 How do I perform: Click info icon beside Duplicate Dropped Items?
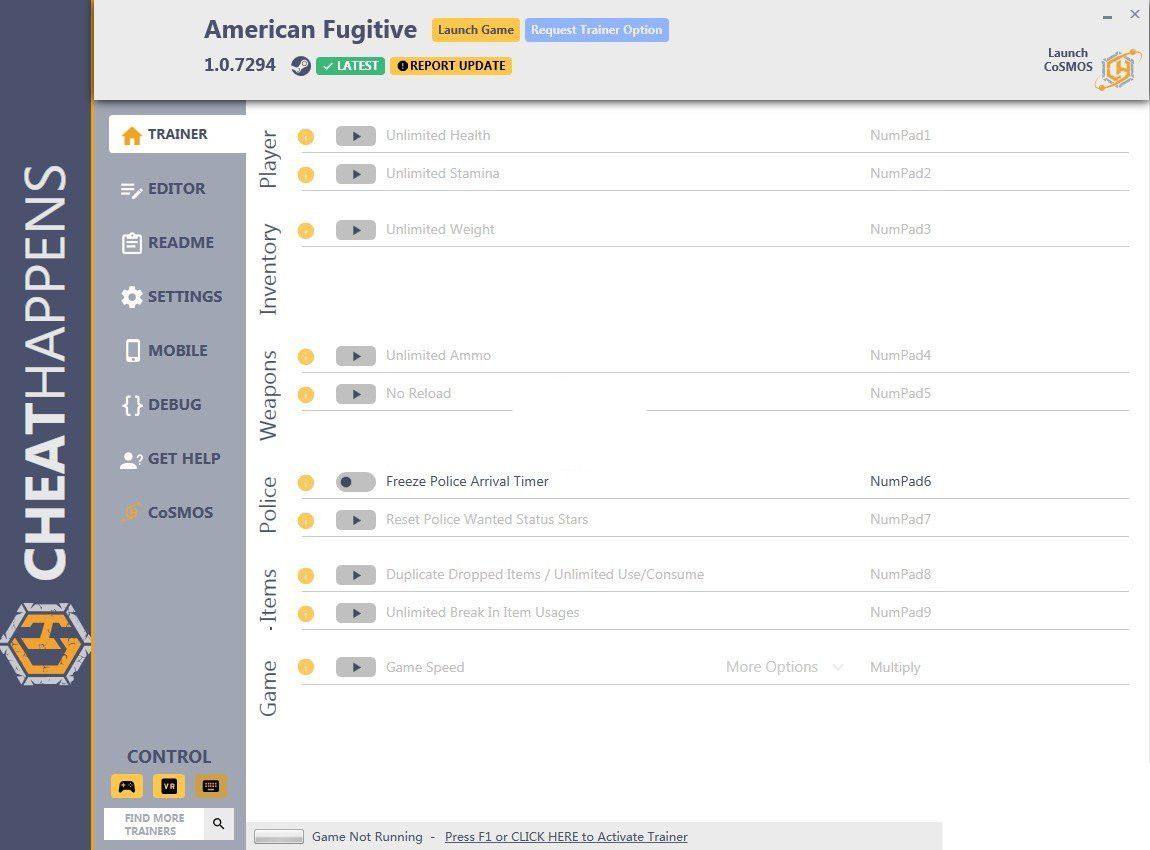point(306,576)
